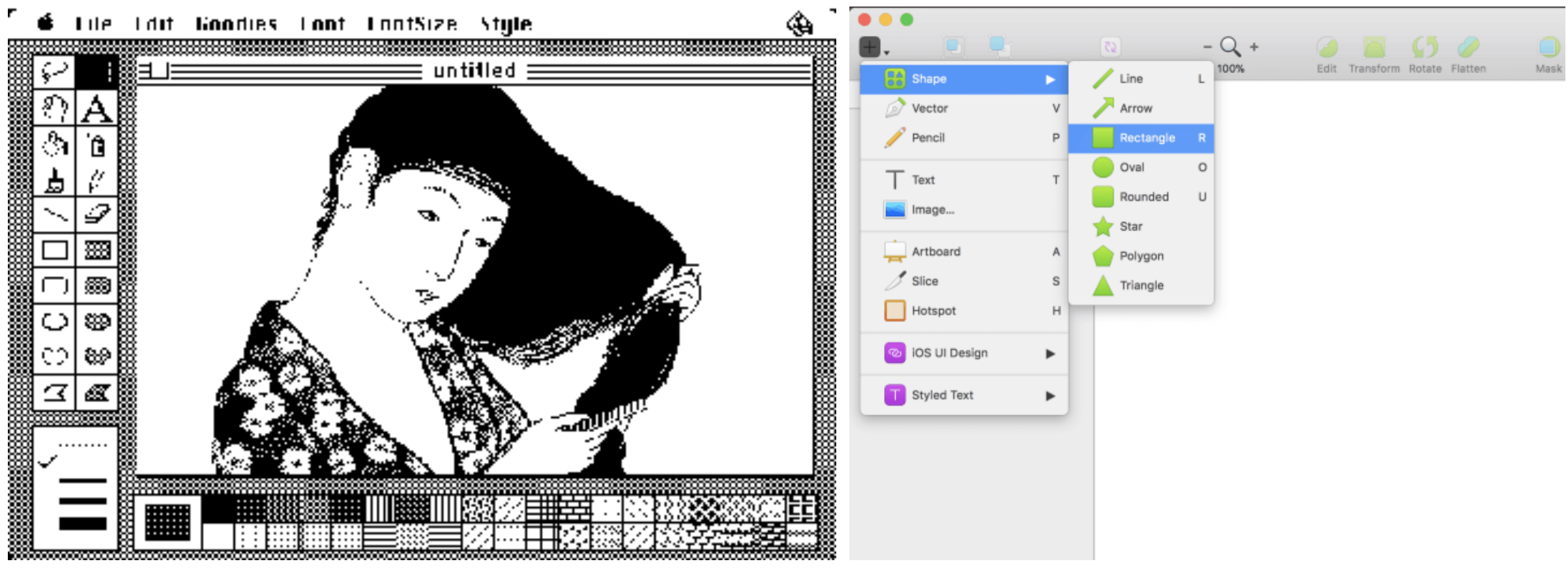Select Arrow in the Shape submenu
Image resolution: width=1568 pixels, height=568 pixels.
point(1141,108)
